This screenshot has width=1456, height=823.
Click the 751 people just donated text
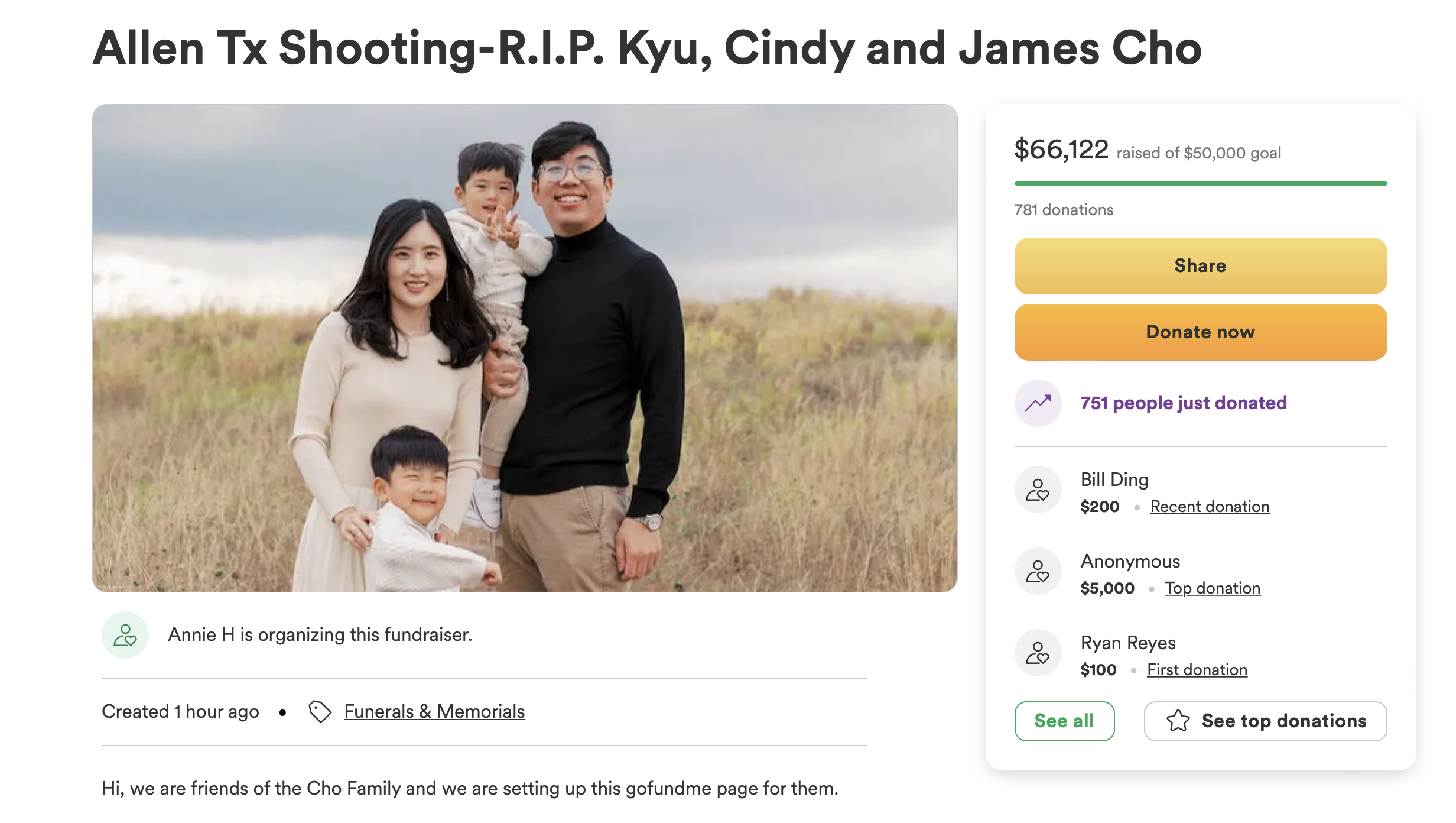(x=1183, y=403)
